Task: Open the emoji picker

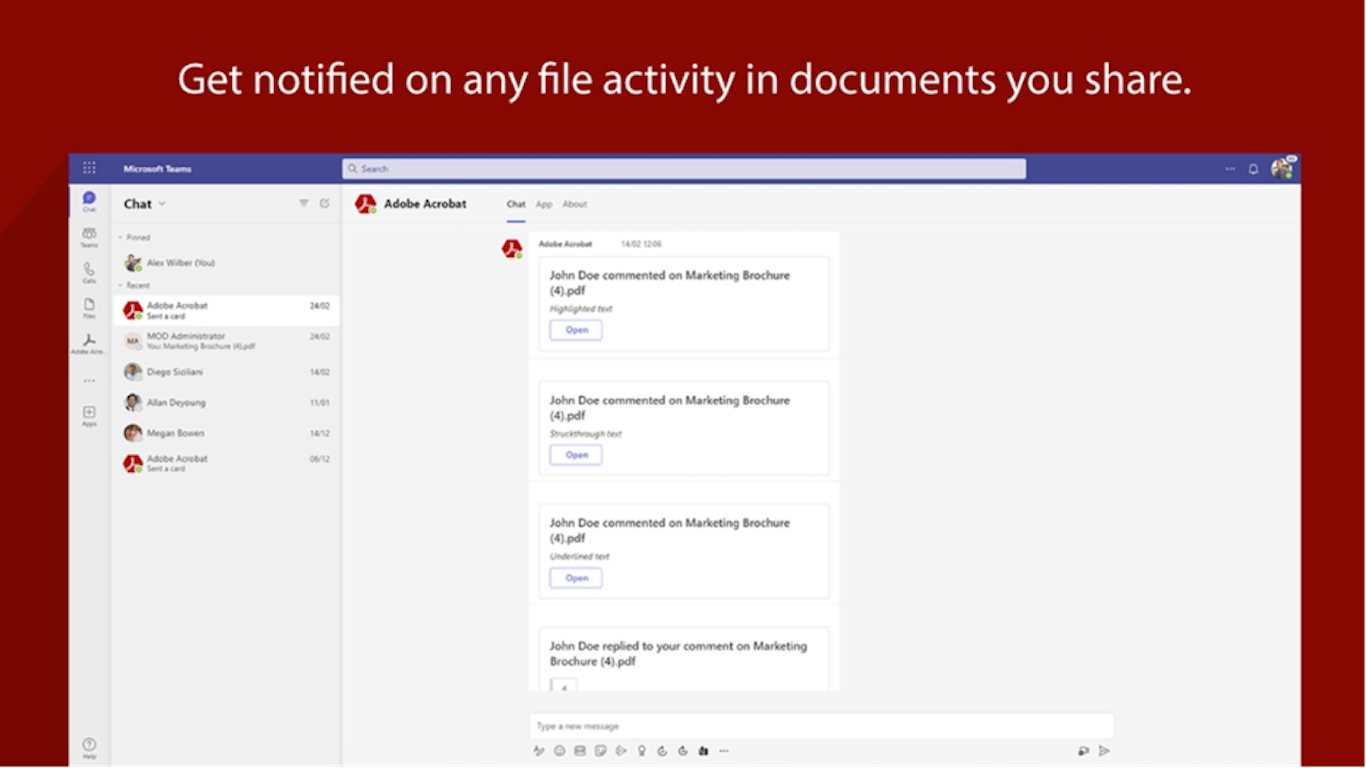Action: (560, 751)
